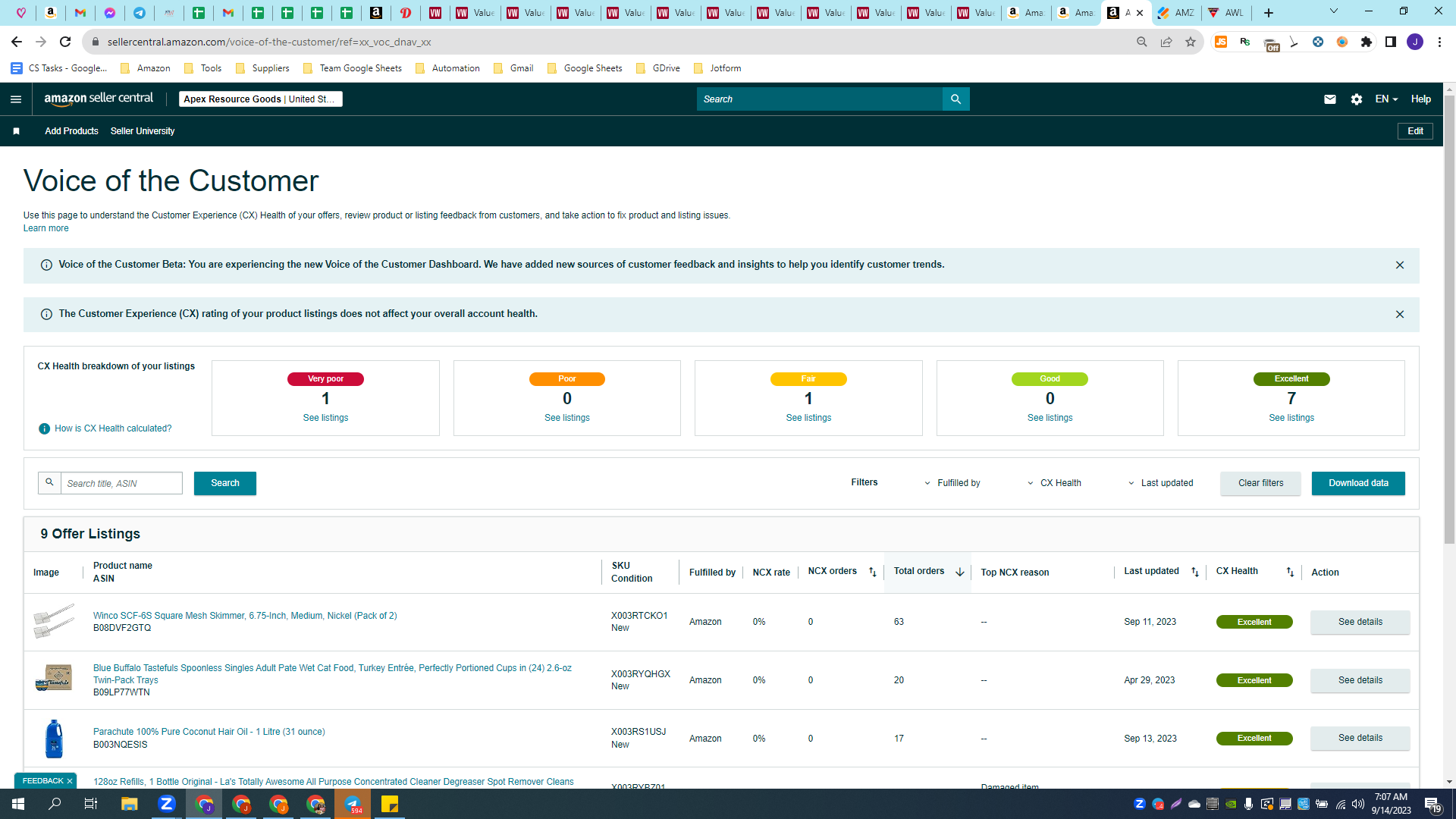
Task: Click the Excellent badge for Winco Skimmer
Action: click(1254, 622)
